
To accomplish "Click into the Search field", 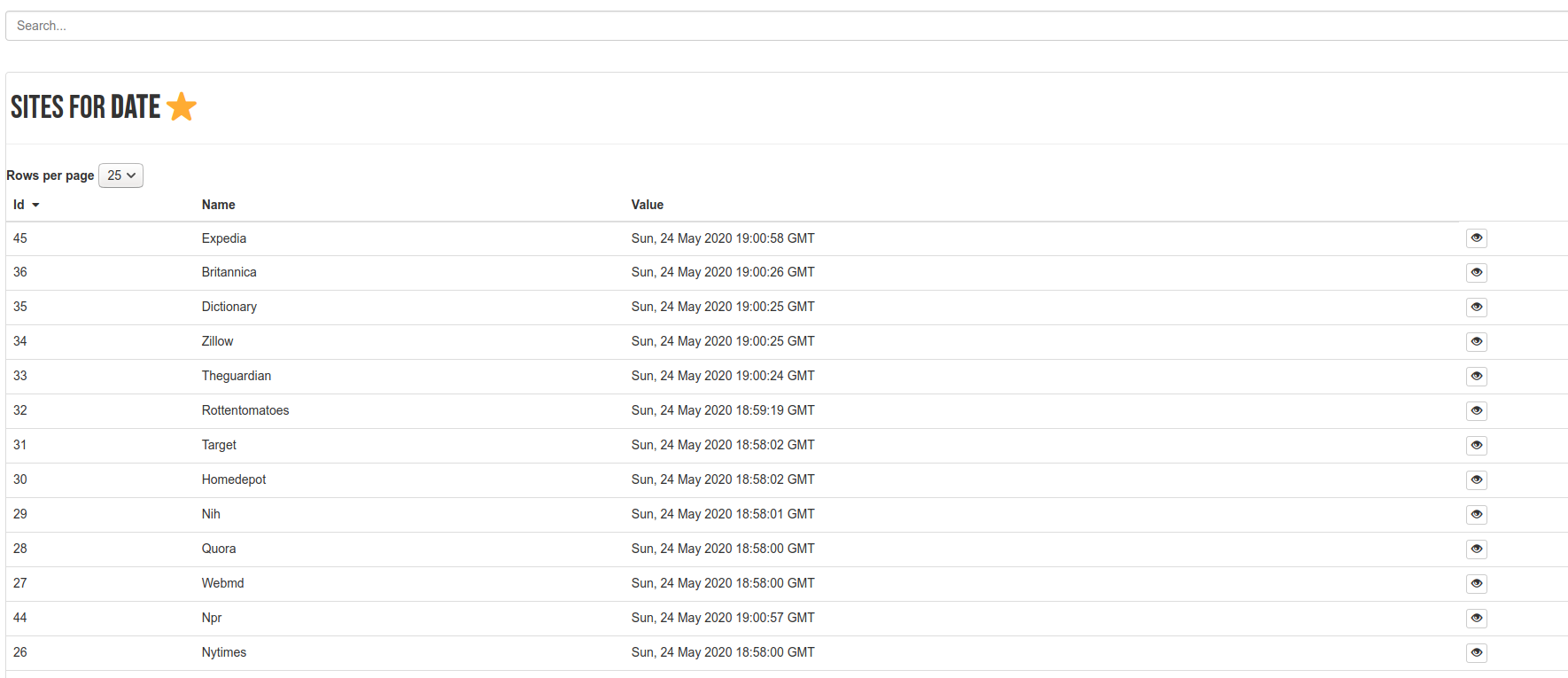I will point(787,26).
